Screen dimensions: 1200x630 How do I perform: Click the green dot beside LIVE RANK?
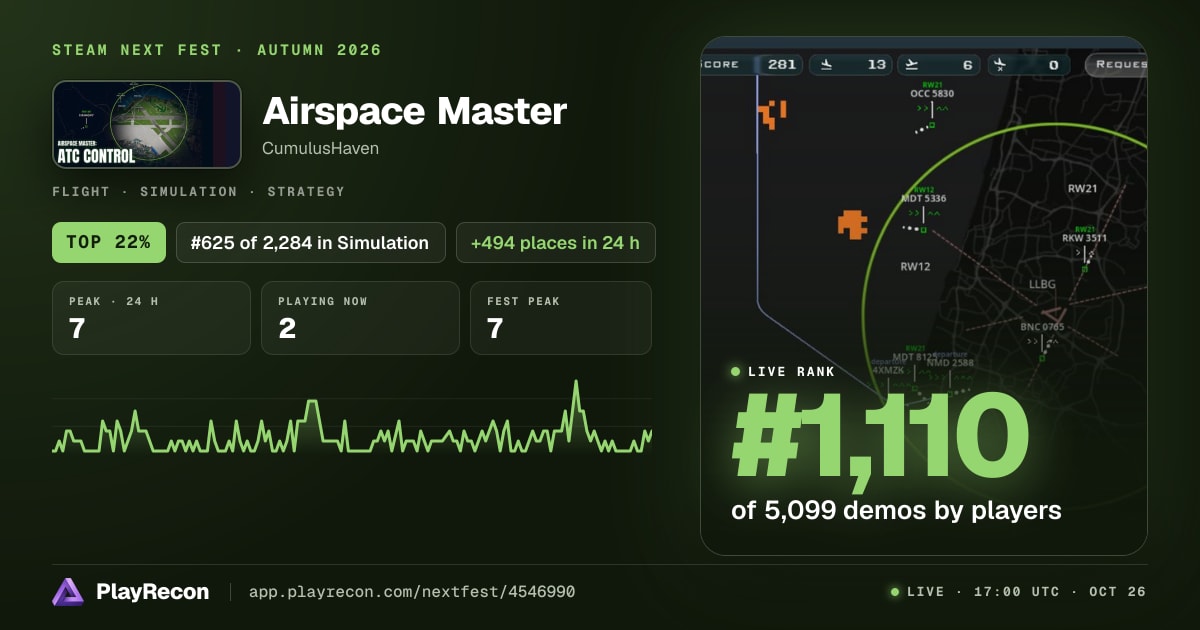pyautogui.click(x=736, y=372)
